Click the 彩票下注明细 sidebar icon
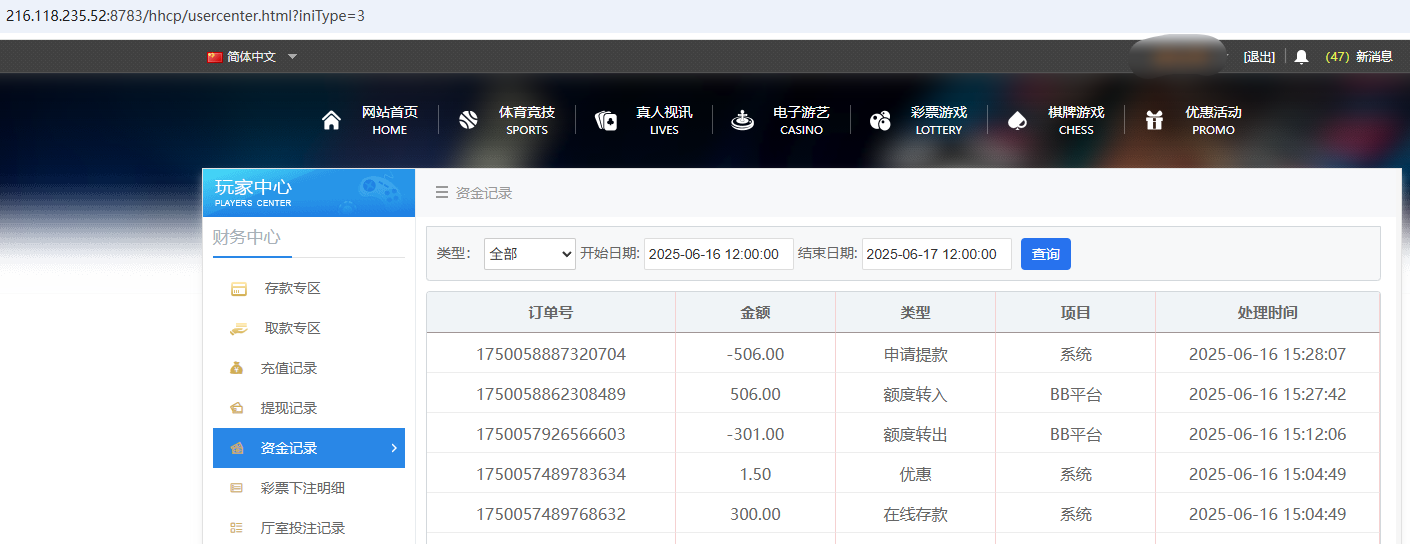The height and width of the screenshot is (544, 1410). [237, 488]
